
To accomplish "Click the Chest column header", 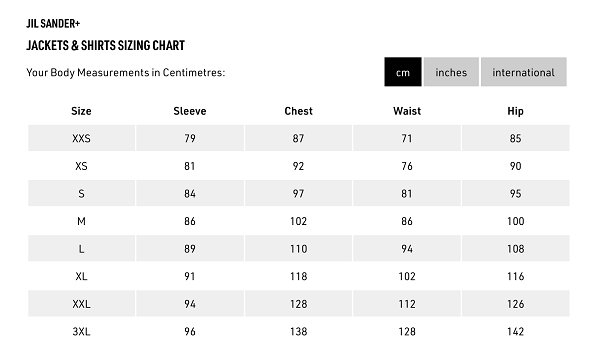I will (x=298, y=111).
